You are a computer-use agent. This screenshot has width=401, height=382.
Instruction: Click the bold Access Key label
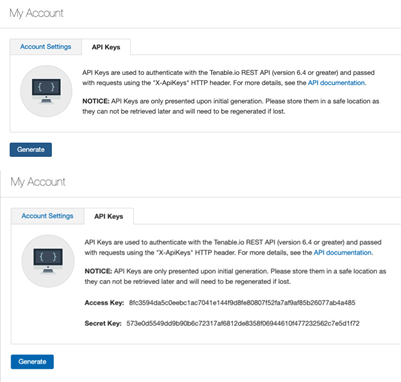(104, 303)
